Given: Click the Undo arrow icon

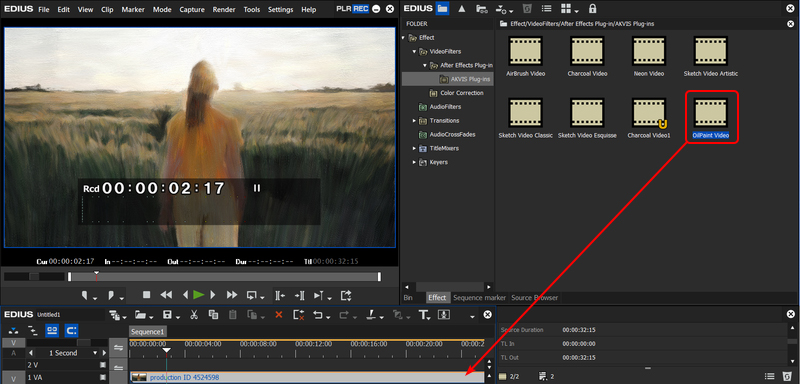Looking at the screenshot, I should pos(318,315).
